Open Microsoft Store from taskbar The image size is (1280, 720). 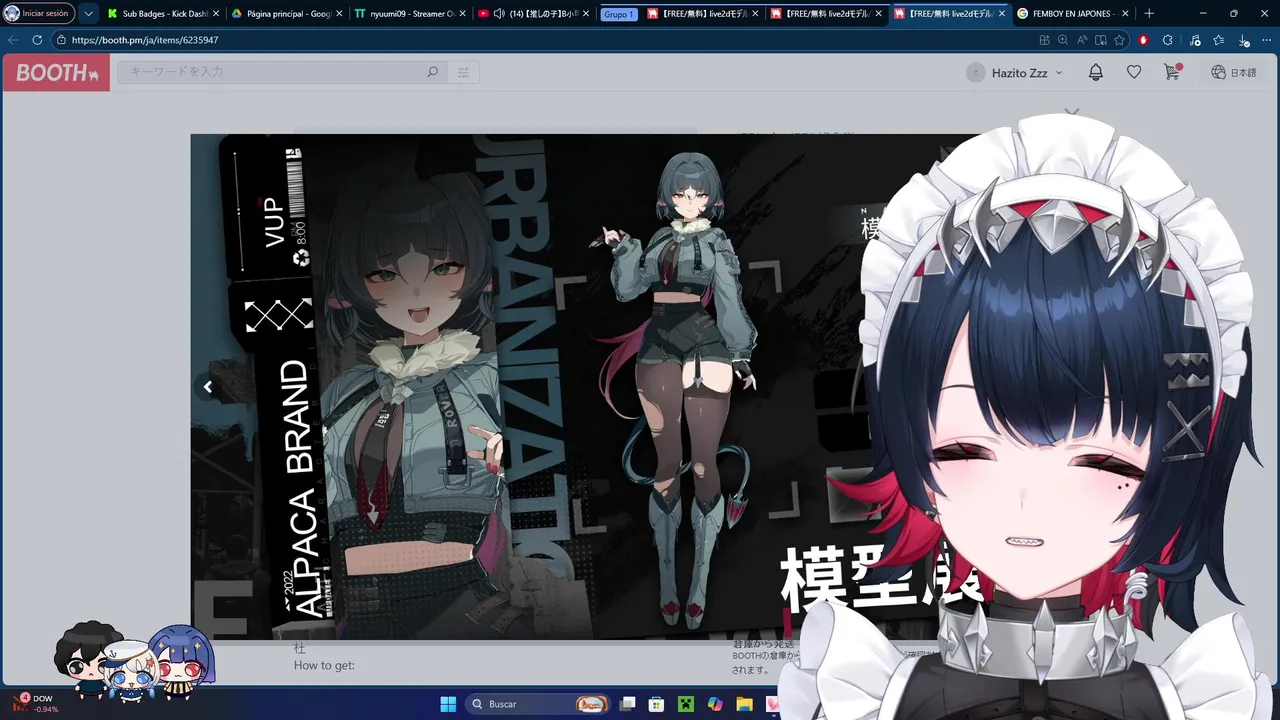click(656, 704)
